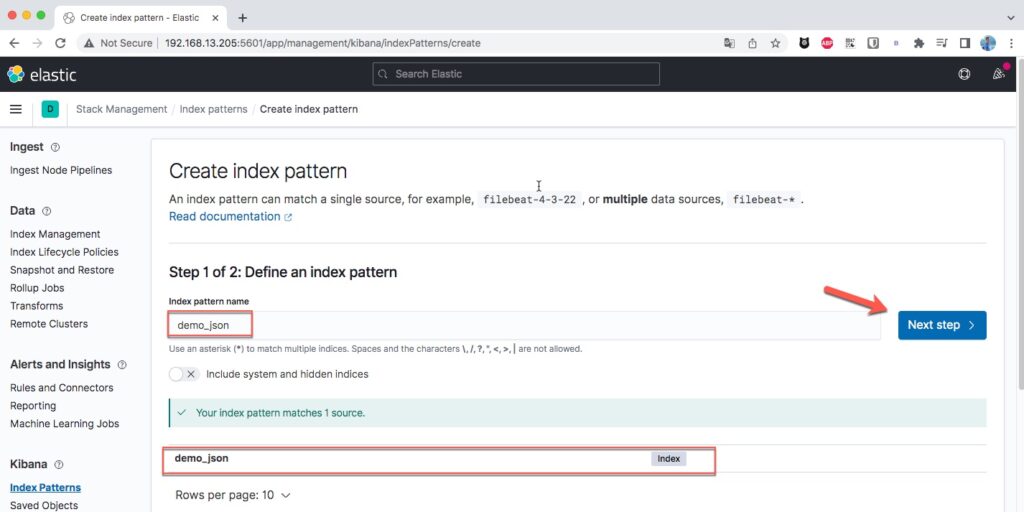Open Reporting in sidebar
Image resolution: width=1024 pixels, height=512 pixels.
[33, 406]
